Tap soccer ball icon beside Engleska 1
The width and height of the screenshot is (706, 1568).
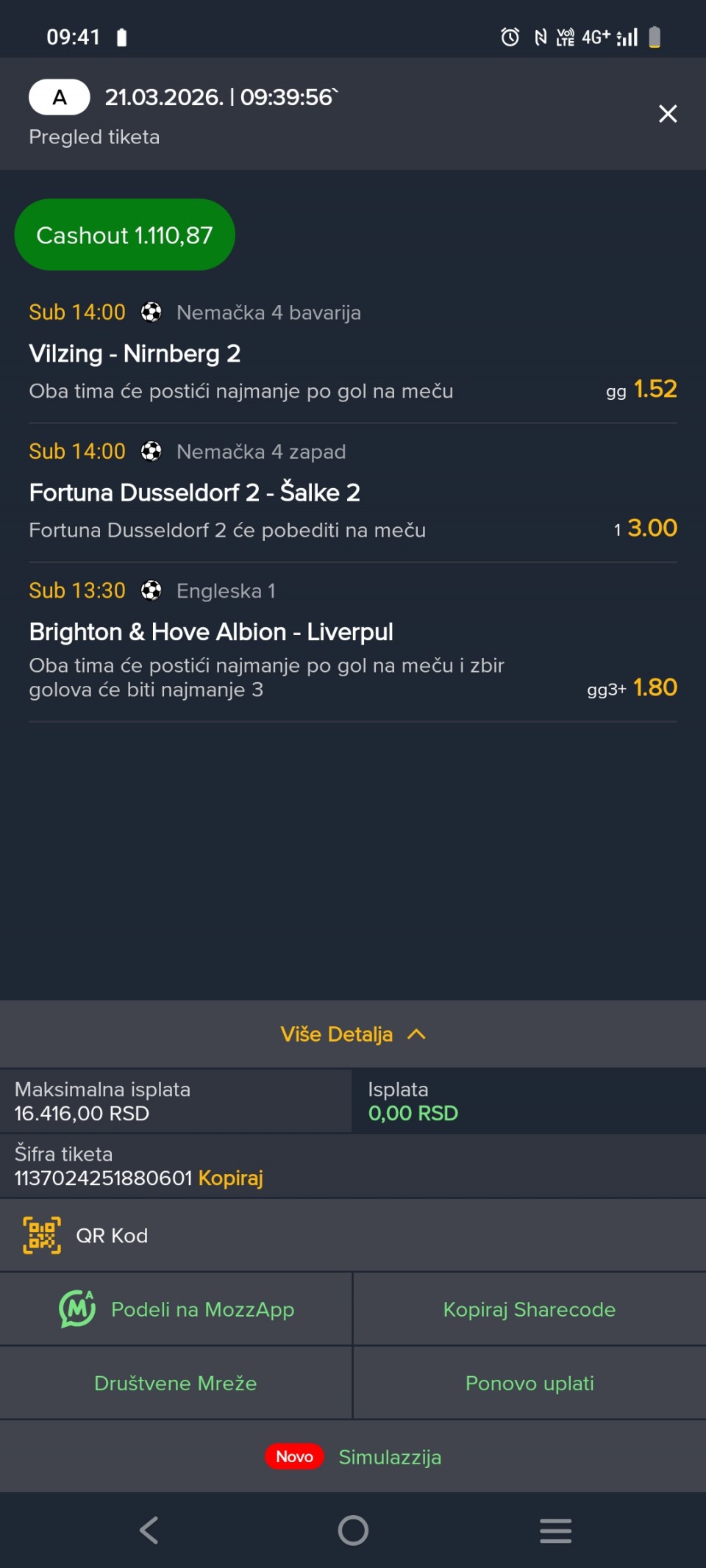(151, 590)
